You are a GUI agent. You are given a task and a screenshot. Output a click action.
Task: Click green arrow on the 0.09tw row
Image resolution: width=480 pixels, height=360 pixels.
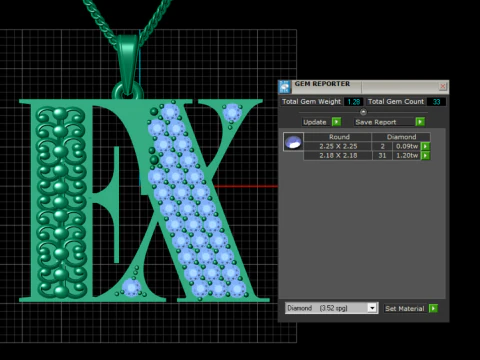425,146
